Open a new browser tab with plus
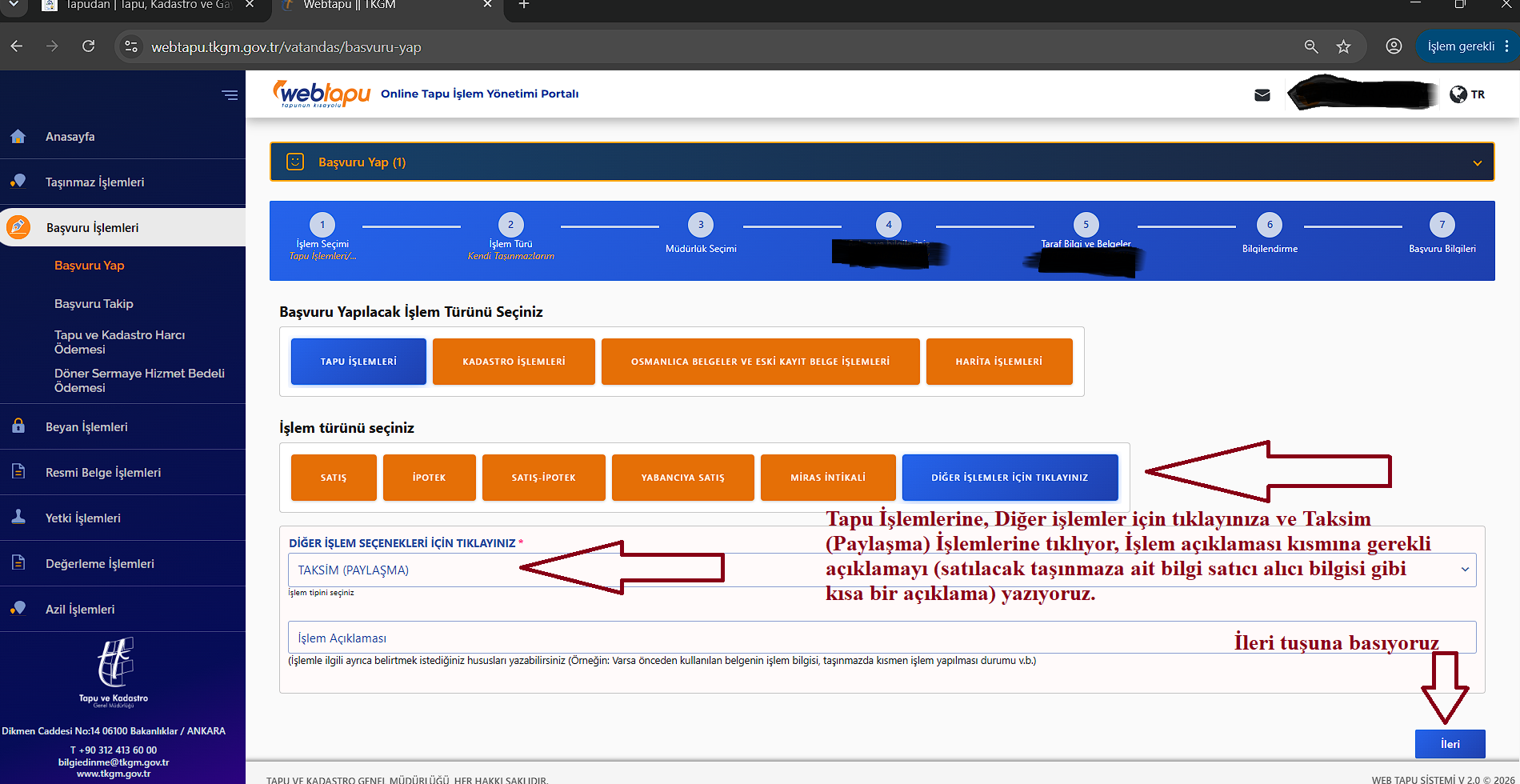 (524, 5)
